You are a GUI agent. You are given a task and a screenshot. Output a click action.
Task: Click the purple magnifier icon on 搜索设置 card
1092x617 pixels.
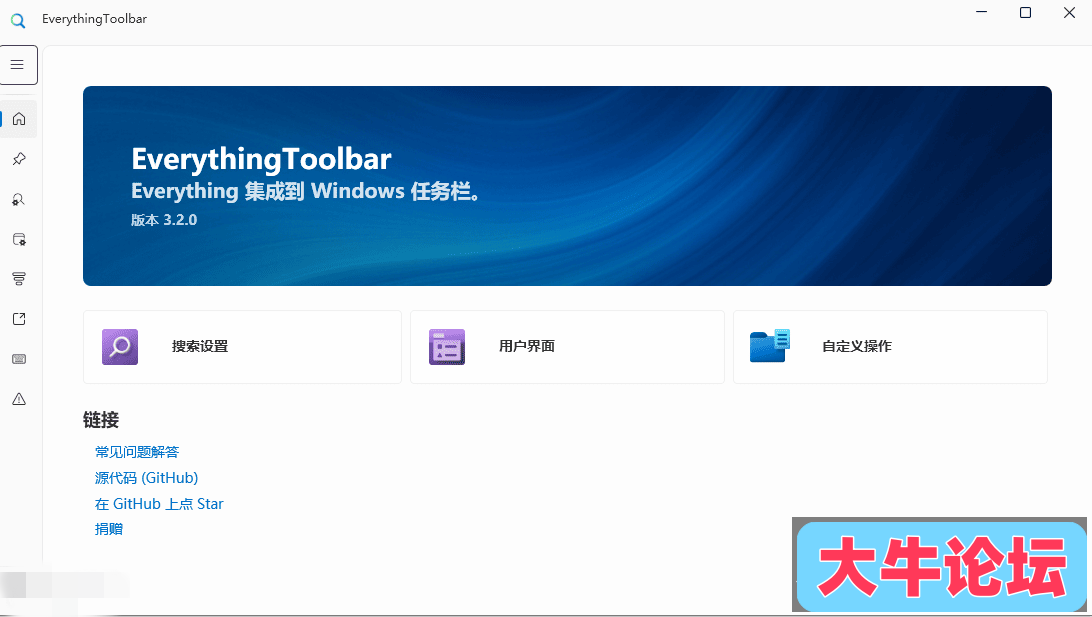(x=120, y=347)
